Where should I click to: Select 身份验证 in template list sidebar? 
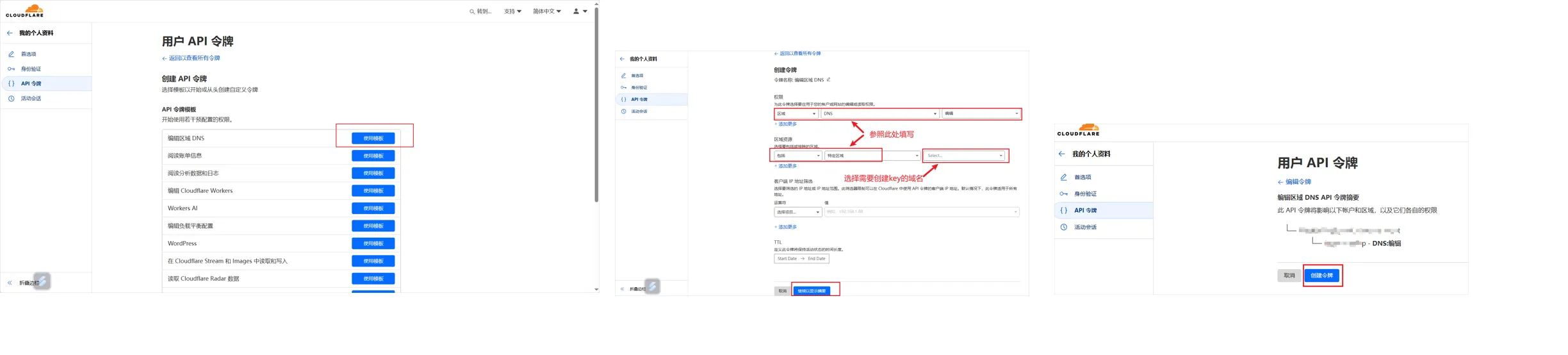[x=31, y=69]
